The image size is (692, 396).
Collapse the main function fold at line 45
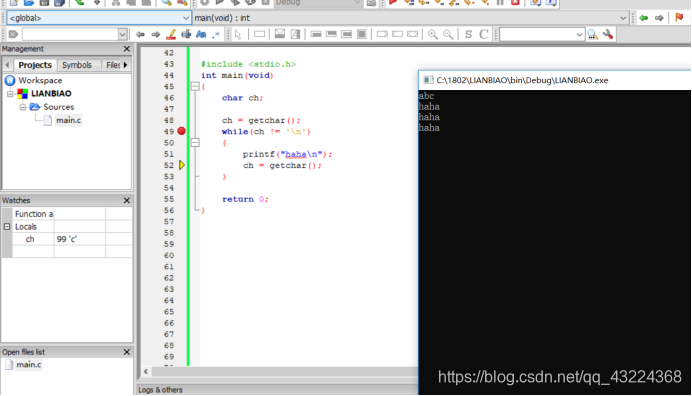click(195, 87)
